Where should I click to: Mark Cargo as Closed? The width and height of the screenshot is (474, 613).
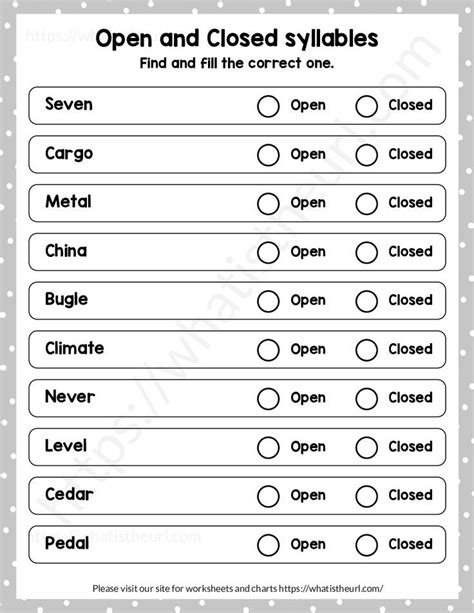point(366,155)
